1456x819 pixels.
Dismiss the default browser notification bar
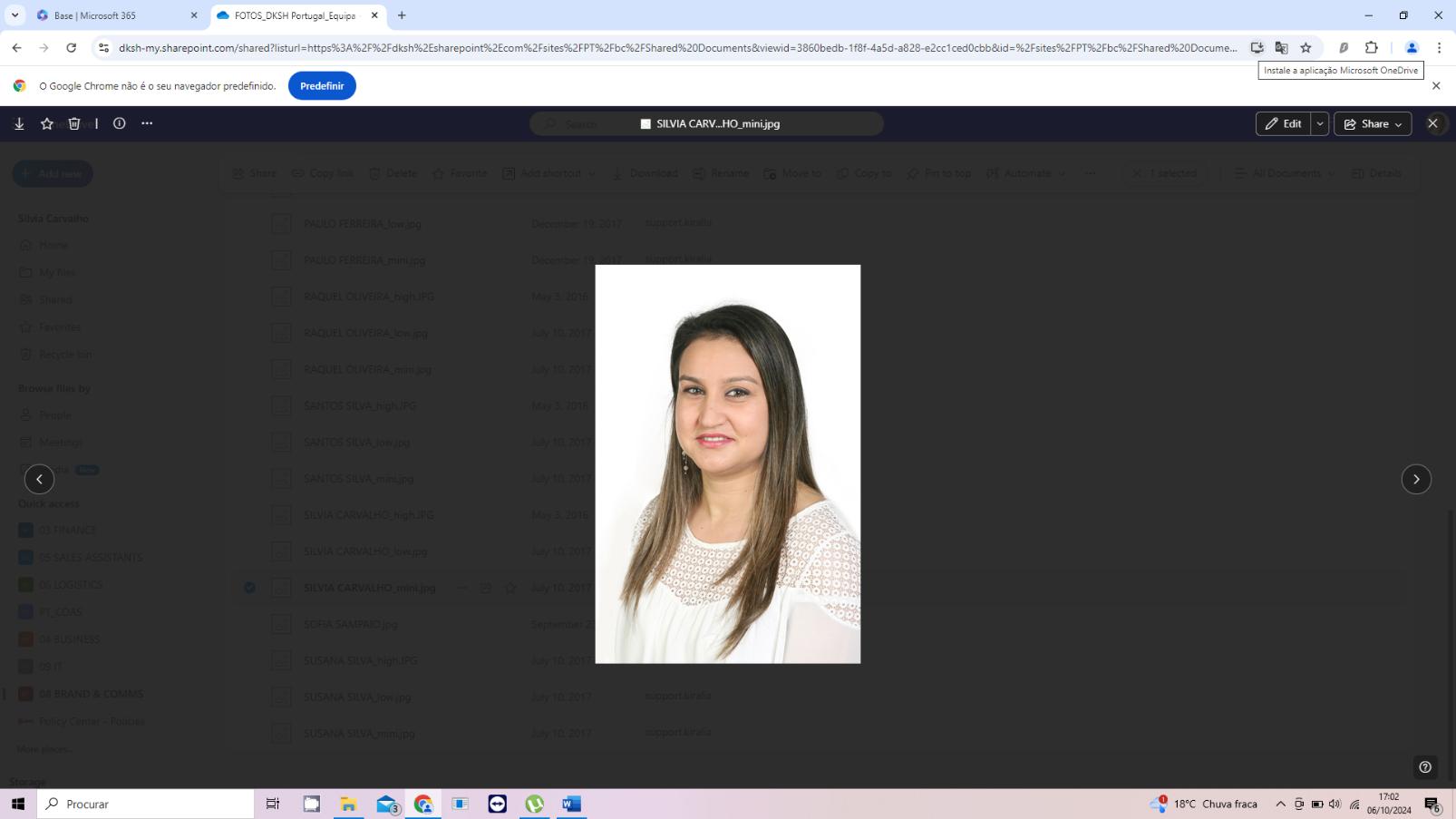click(x=1436, y=86)
